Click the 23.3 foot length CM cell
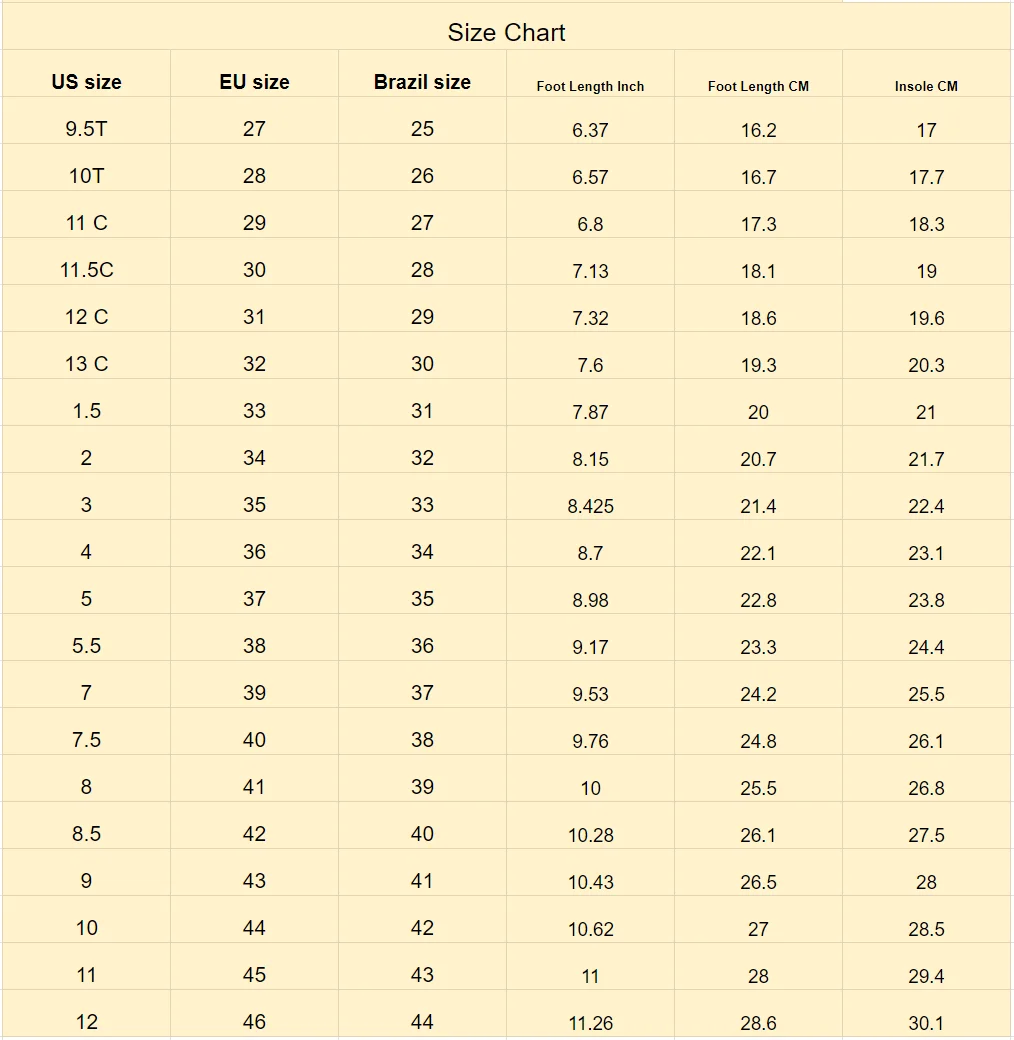 tap(758, 647)
